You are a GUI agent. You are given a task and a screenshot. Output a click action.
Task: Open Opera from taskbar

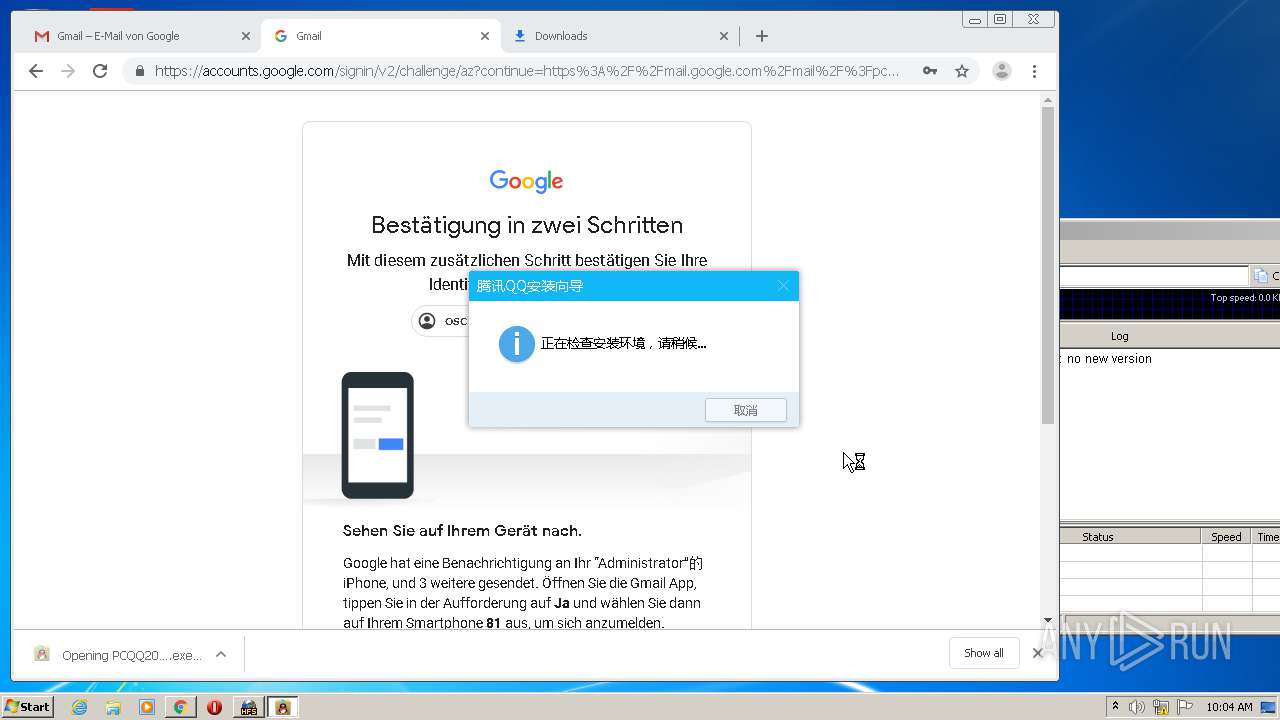click(214, 707)
